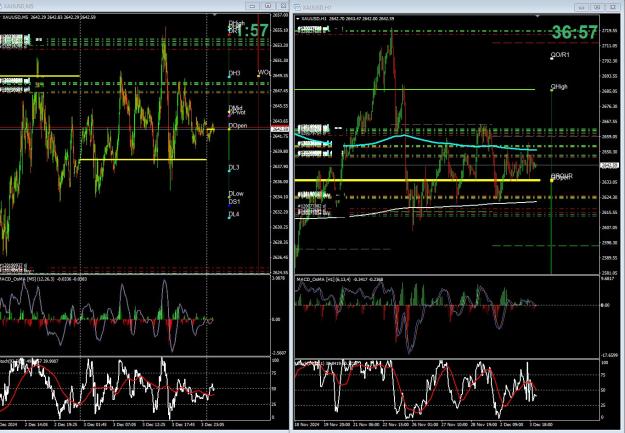Image resolution: width=625 pixels, height=433 pixels.
Task: Close the XAUUSD M5 chart window
Action: click(x=283, y=6)
